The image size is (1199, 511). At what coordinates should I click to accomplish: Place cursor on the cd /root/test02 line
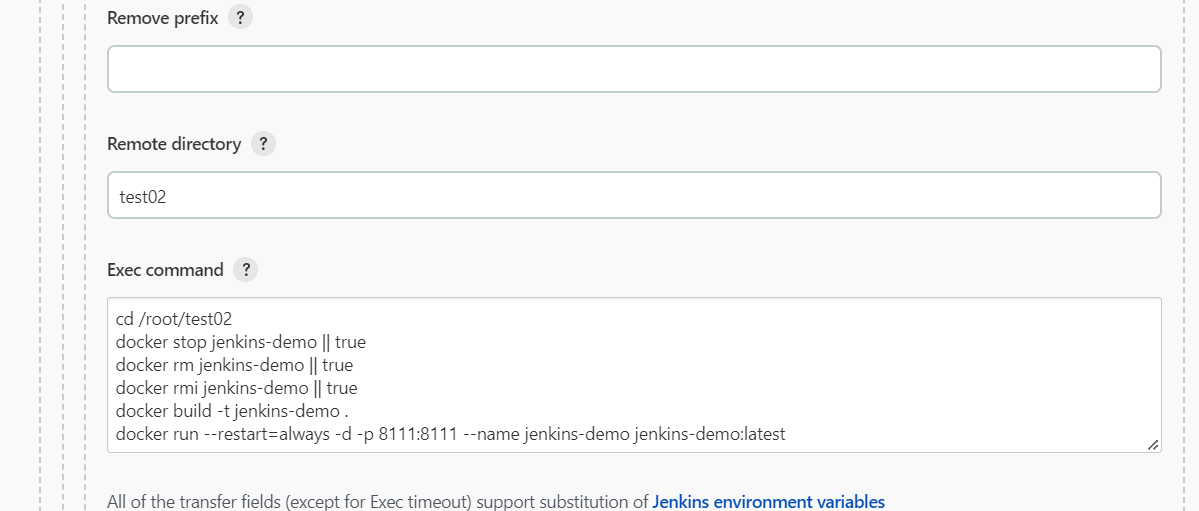pos(174,320)
